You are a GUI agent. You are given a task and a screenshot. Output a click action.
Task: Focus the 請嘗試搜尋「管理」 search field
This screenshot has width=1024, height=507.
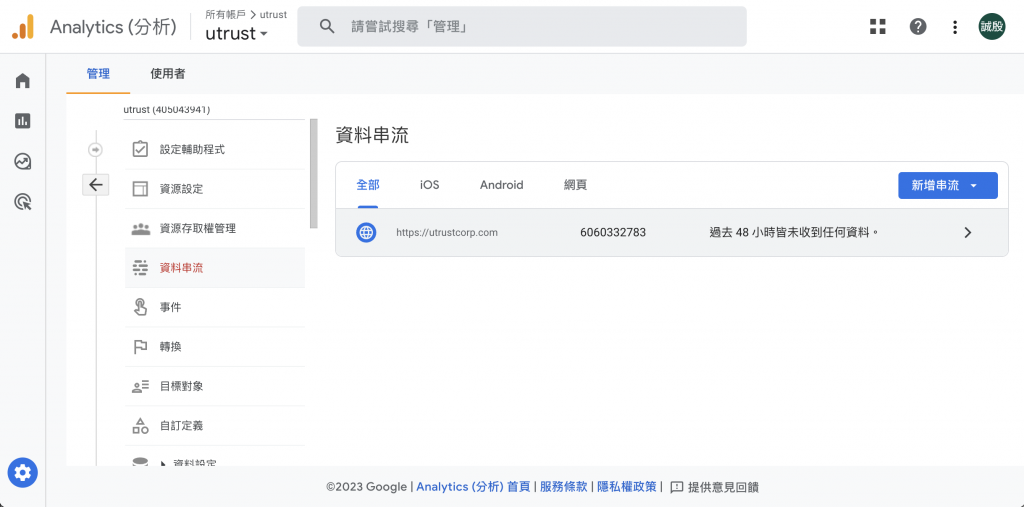pos(522,27)
